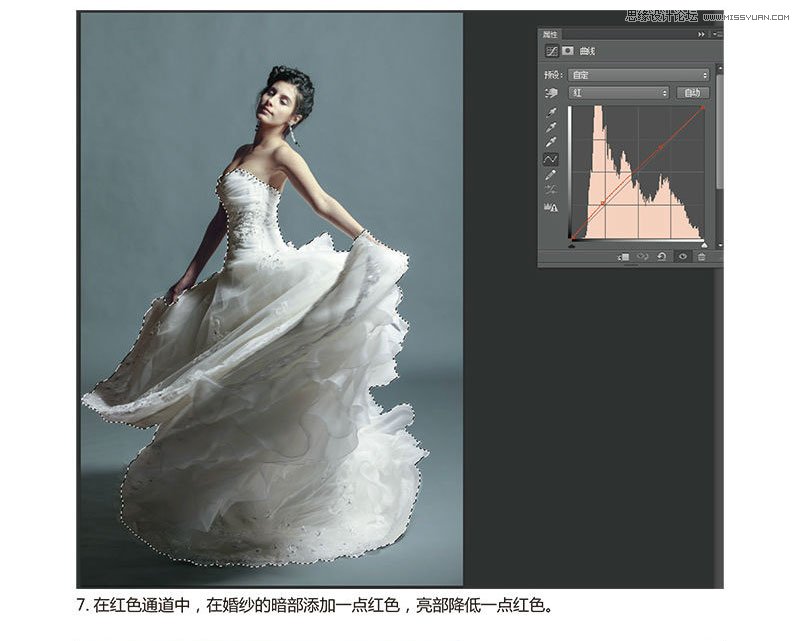
Task: Select the upper curve control point
Action: click(x=662, y=147)
